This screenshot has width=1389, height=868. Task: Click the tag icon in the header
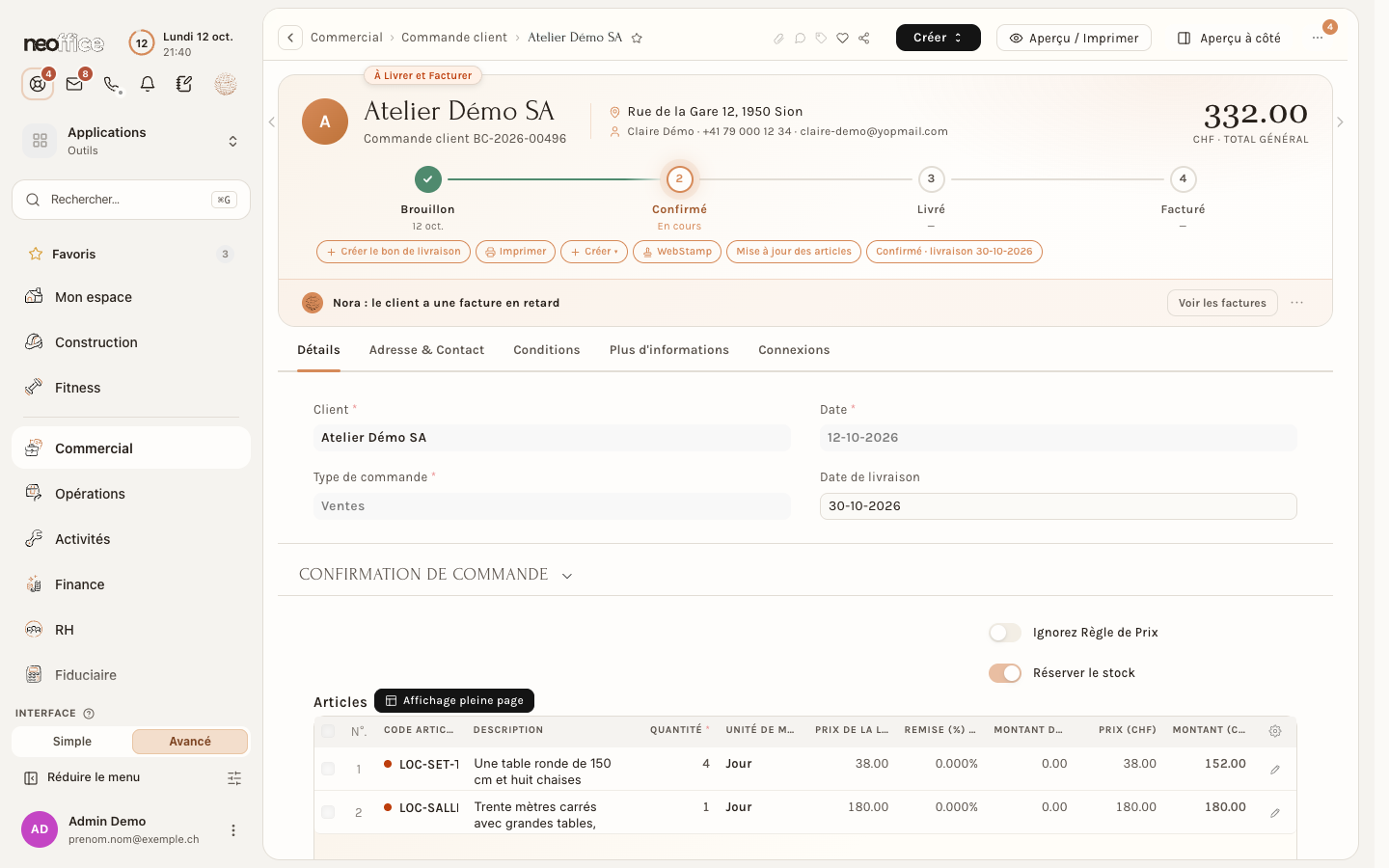(821, 39)
